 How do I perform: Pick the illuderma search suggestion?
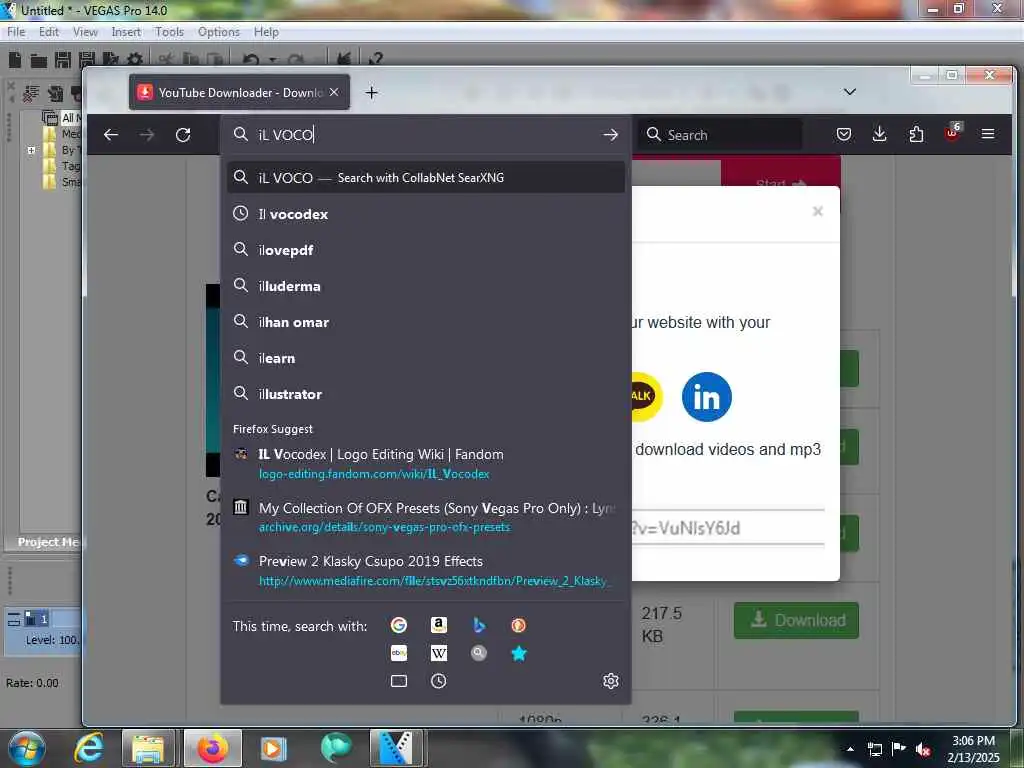[426, 285]
